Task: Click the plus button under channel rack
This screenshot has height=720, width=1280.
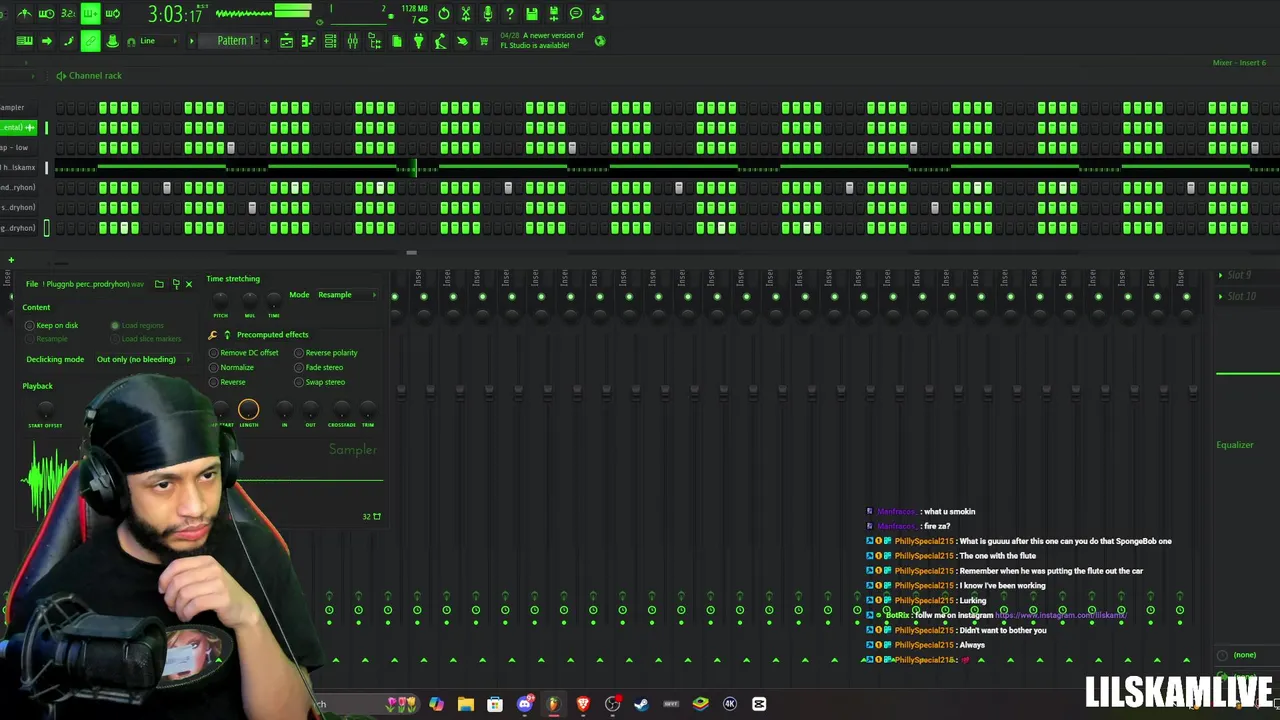Action: click(x=11, y=260)
